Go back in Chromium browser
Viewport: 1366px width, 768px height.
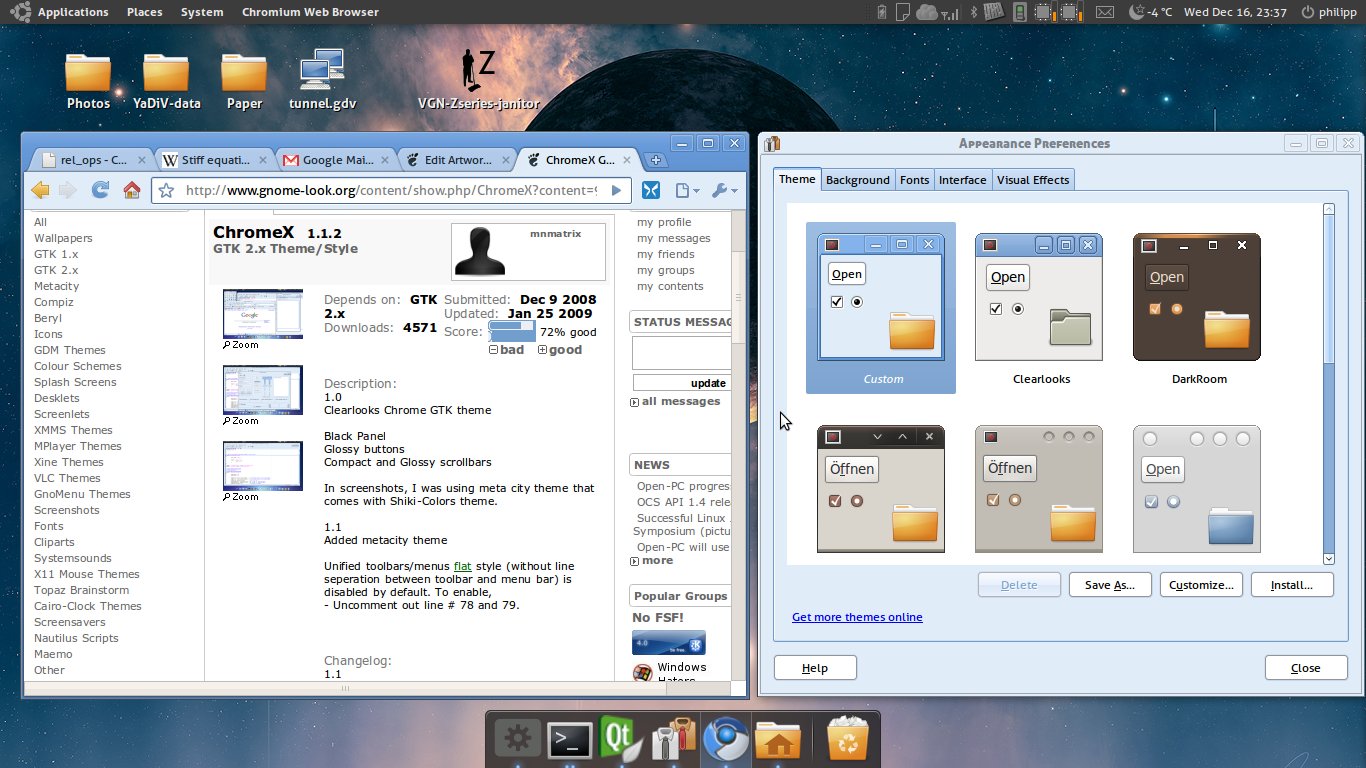tap(40, 190)
